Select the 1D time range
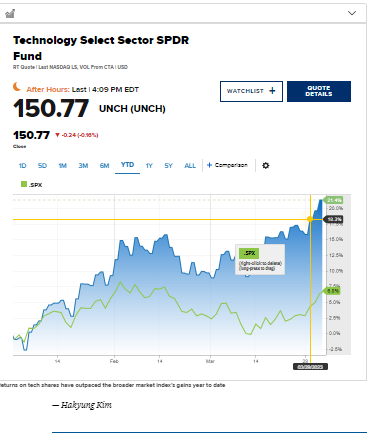 [22, 166]
